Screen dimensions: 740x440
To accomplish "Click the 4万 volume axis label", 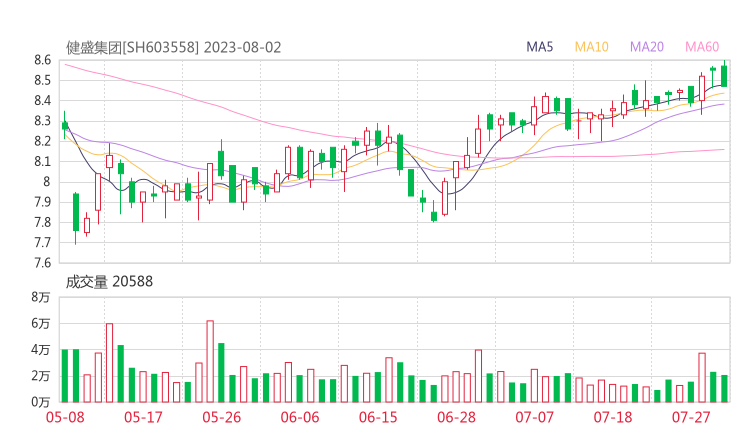I will coord(41,350).
